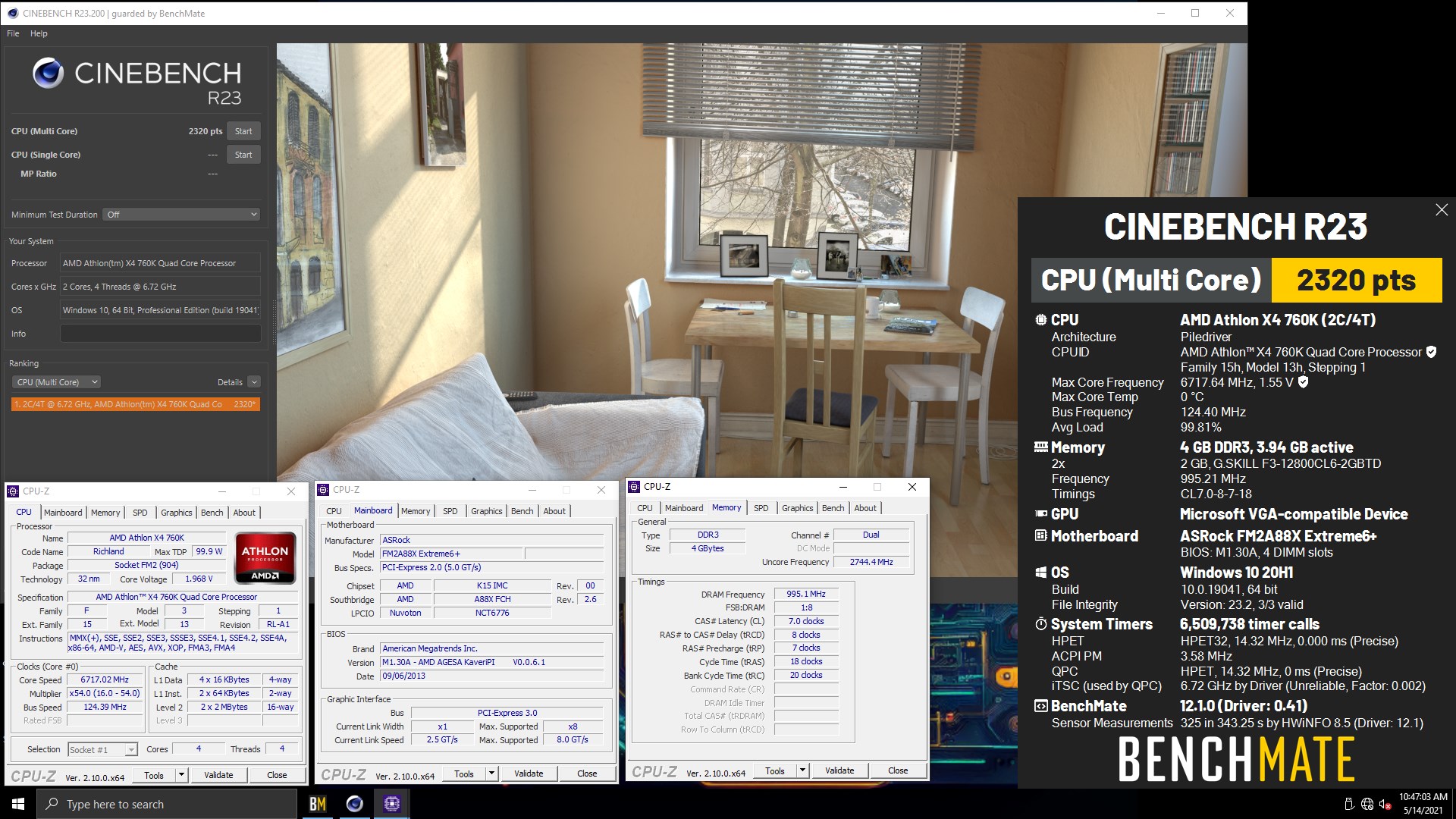The image size is (1456, 819).
Task: Click Cinebench title bar app icon
Action: tap(13, 13)
